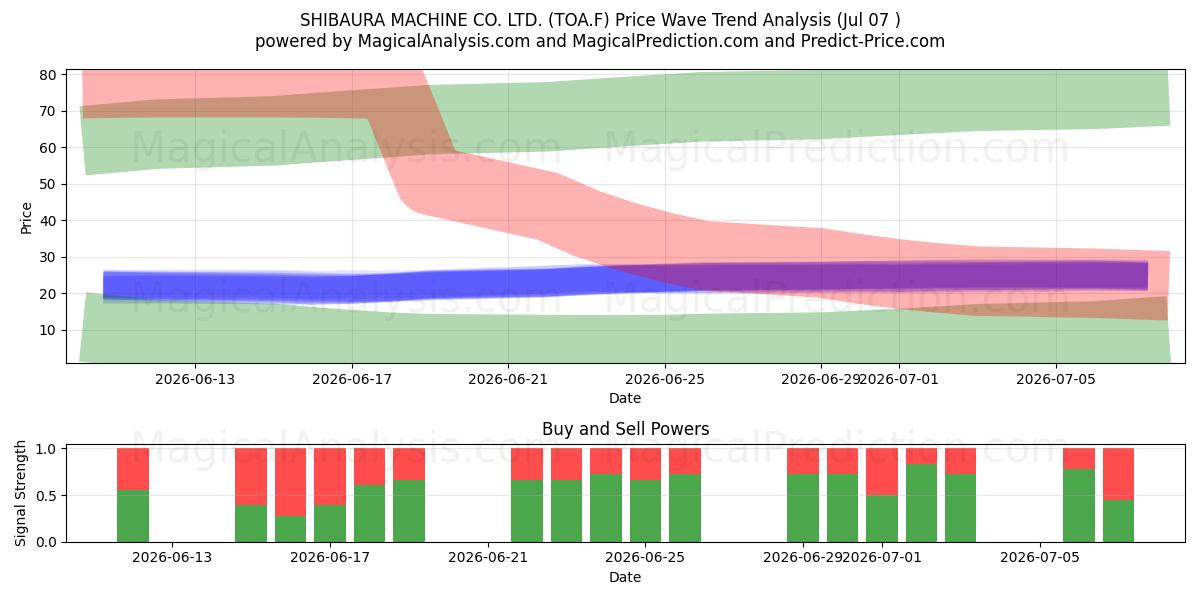Click 2026-06-25 date under the price chart

tap(665, 379)
